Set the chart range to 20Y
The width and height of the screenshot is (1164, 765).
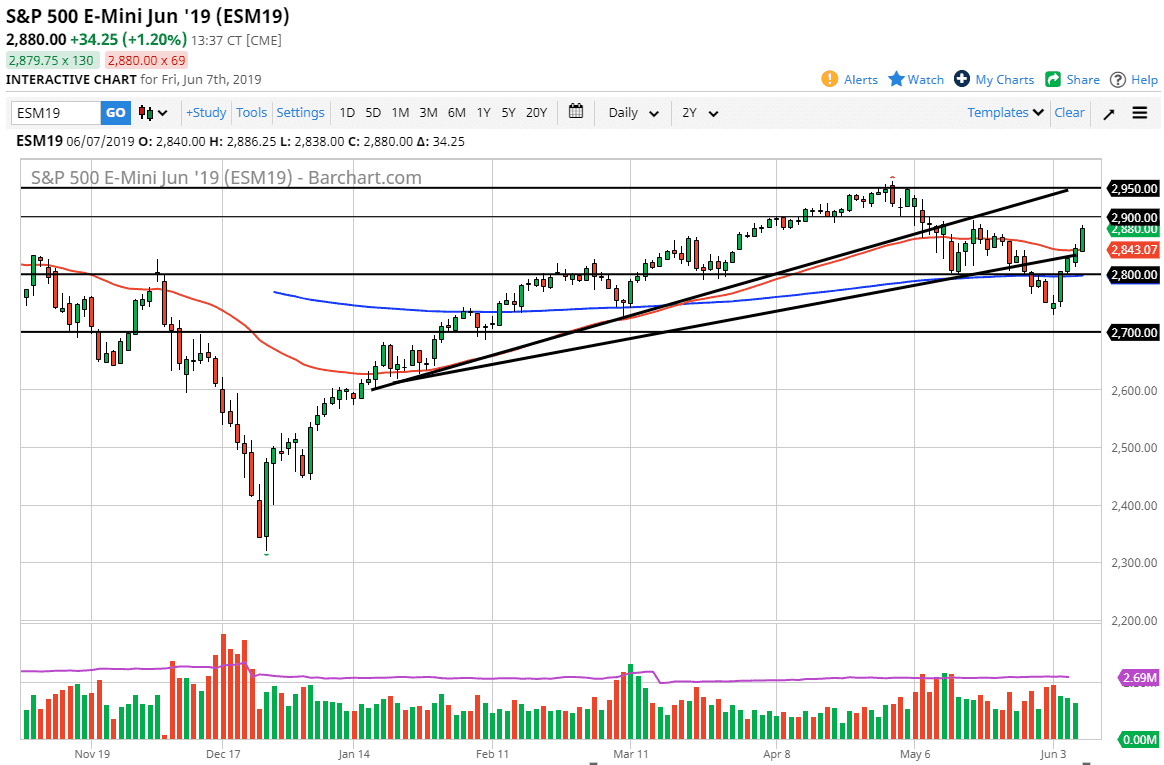[536, 113]
